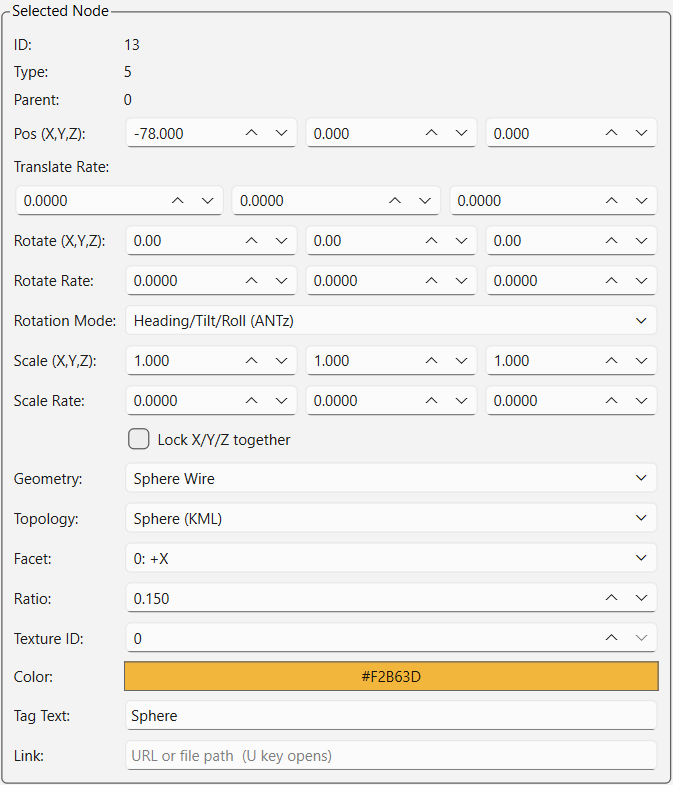Screen dimensions: 673x785
Task: Increase second Translate Rate value
Action: click(x=395, y=201)
